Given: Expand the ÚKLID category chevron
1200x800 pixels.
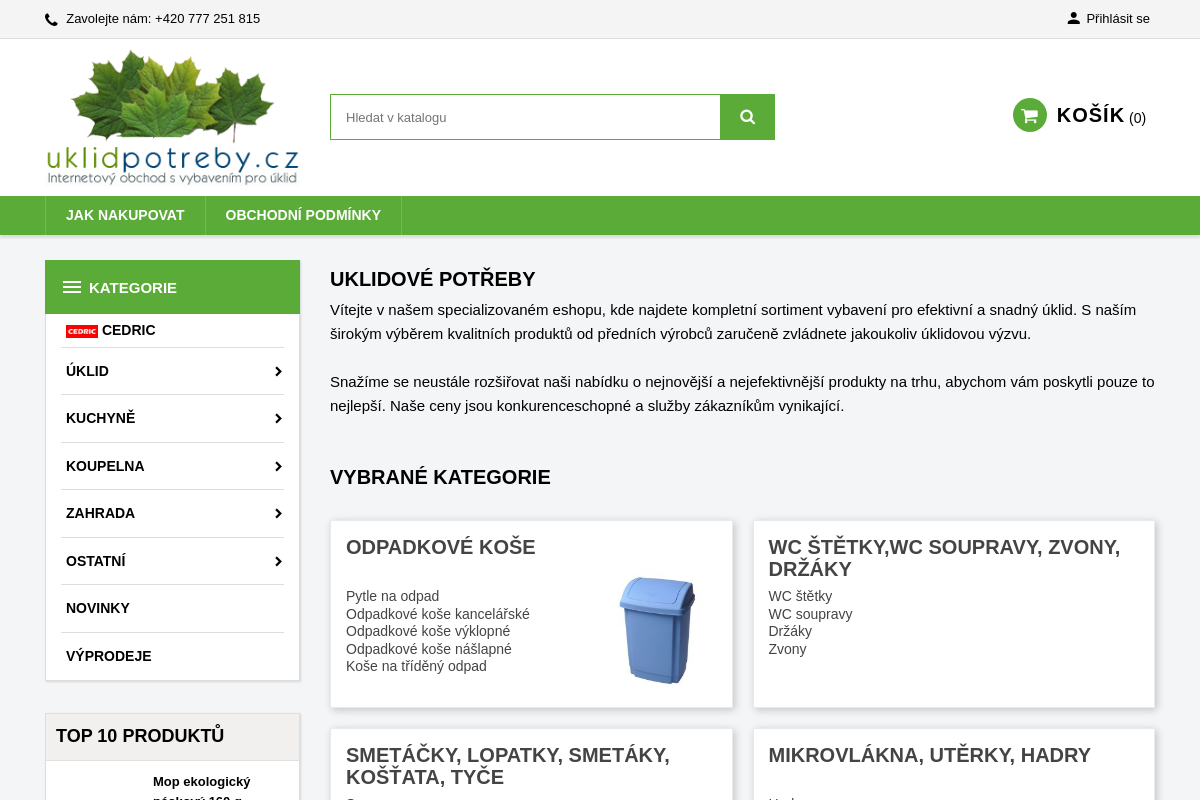Looking at the screenshot, I should tap(278, 371).
